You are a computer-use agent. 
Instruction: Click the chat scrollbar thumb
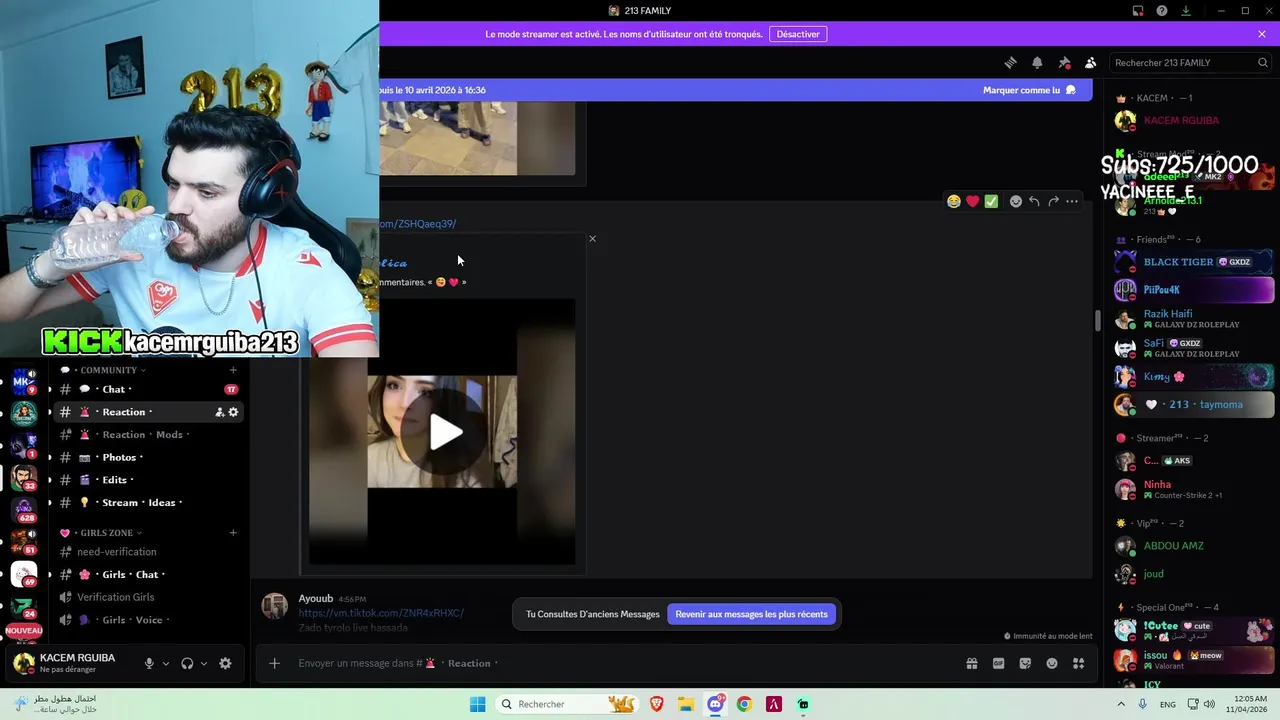coord(1097,321)
